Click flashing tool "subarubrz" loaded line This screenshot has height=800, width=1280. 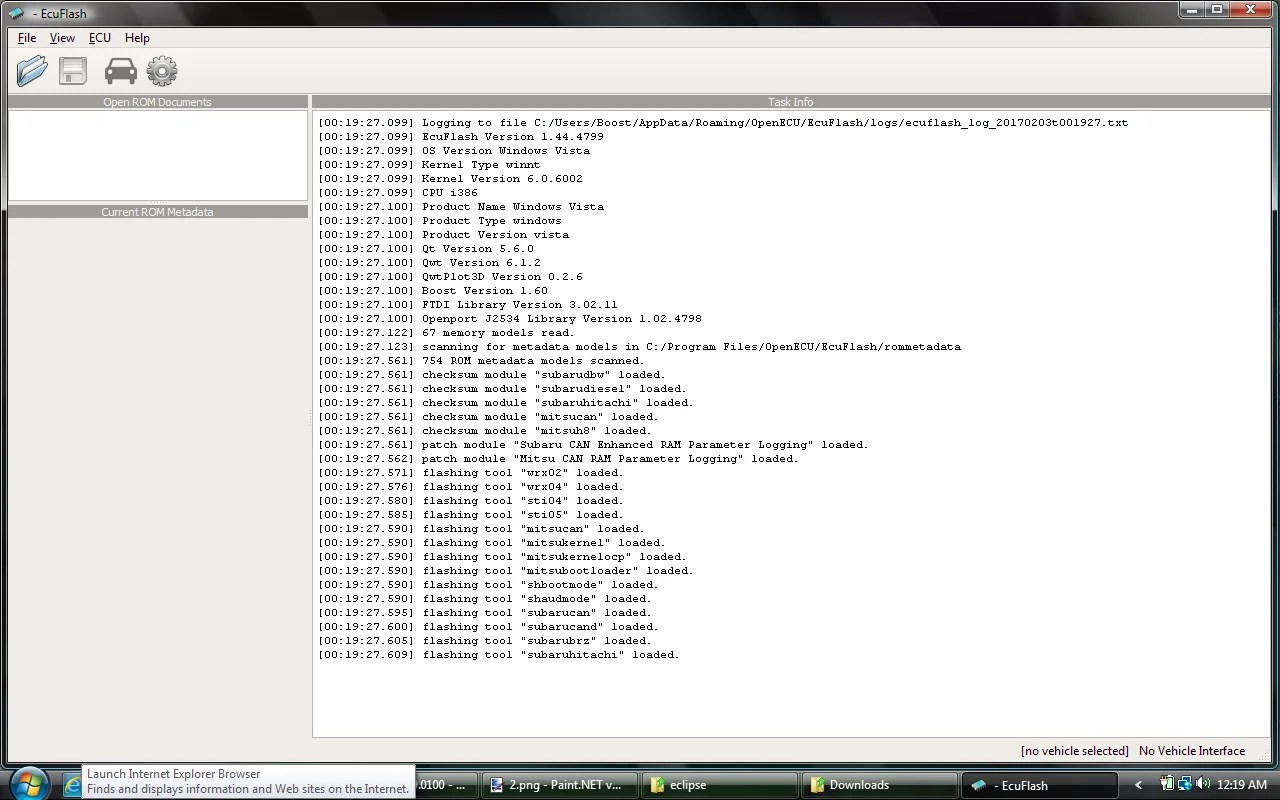click(485, 641)
